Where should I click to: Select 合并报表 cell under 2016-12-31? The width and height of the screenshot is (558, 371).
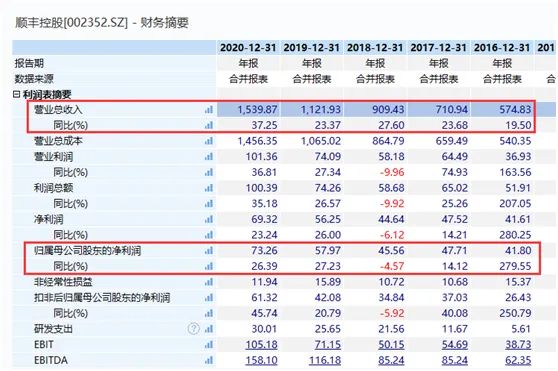click(502, 79)
